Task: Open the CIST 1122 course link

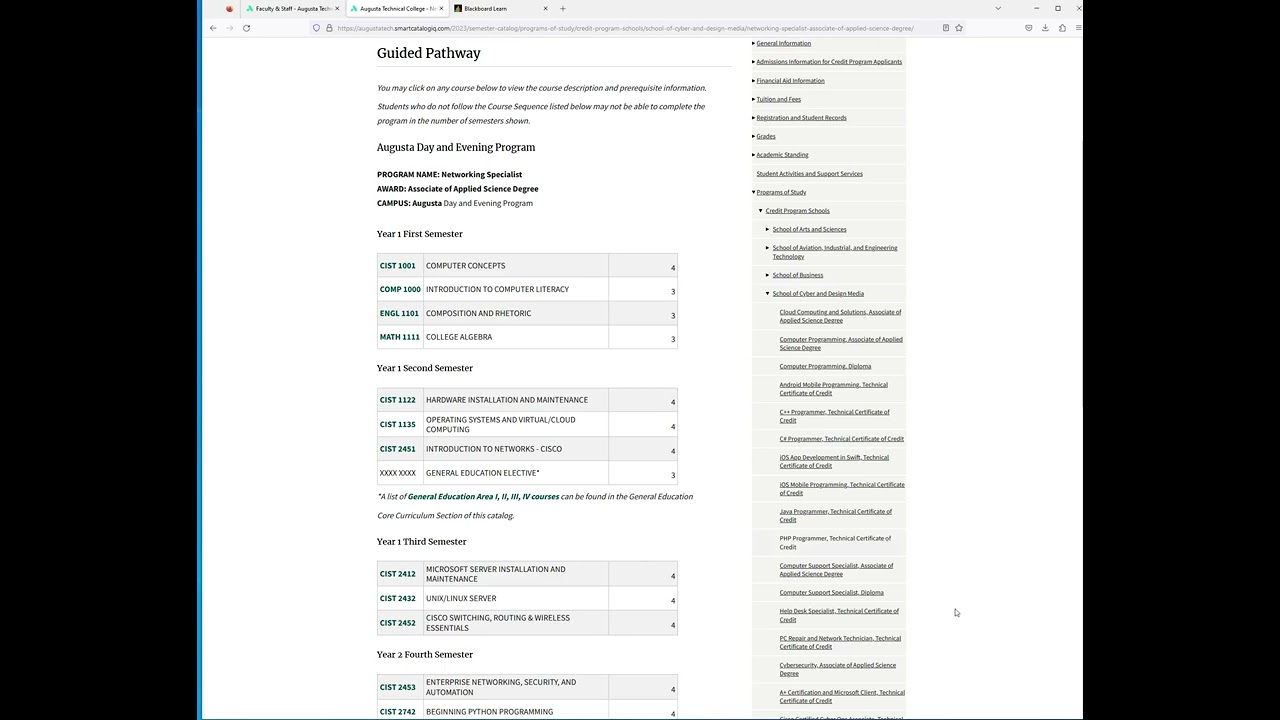Action: [397, 400]
